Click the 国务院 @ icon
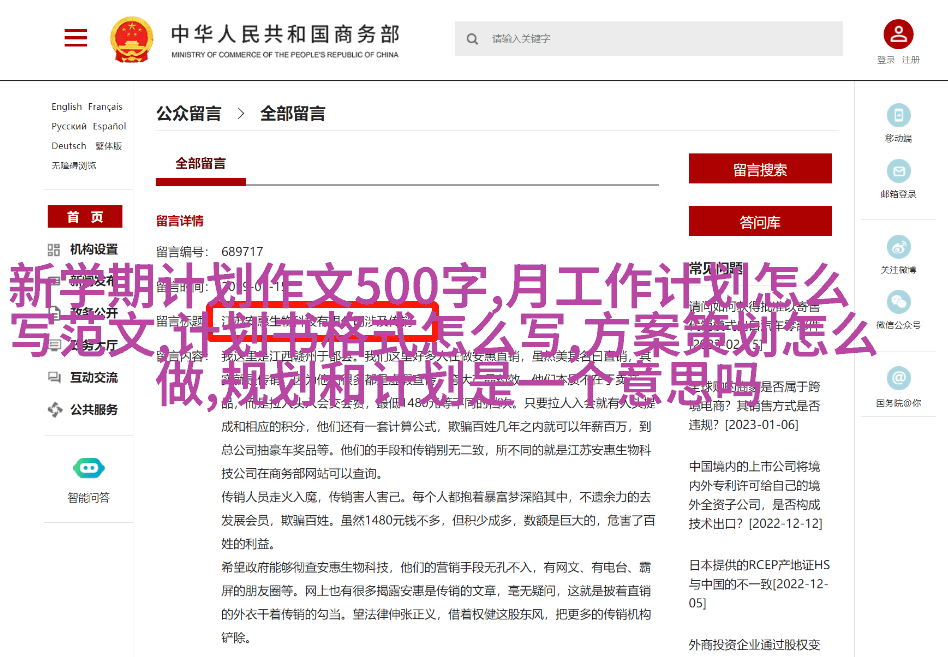 coord(898,379)
